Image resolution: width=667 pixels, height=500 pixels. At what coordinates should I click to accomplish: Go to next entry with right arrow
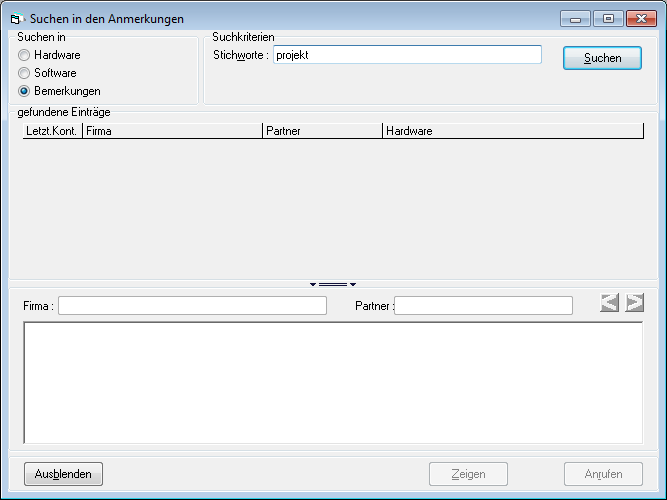635,303
